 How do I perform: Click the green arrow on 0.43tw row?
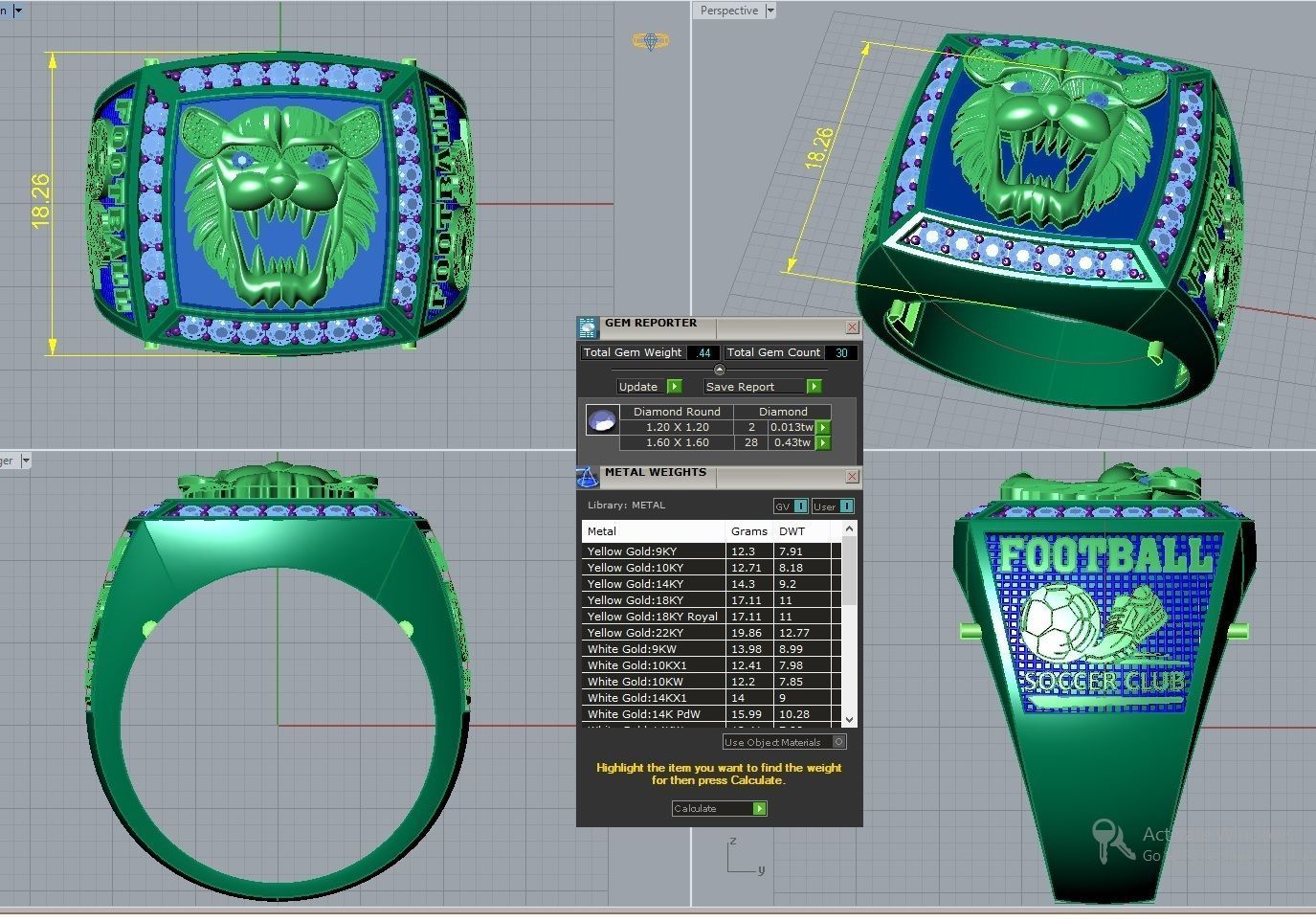[x=823, y=442]
